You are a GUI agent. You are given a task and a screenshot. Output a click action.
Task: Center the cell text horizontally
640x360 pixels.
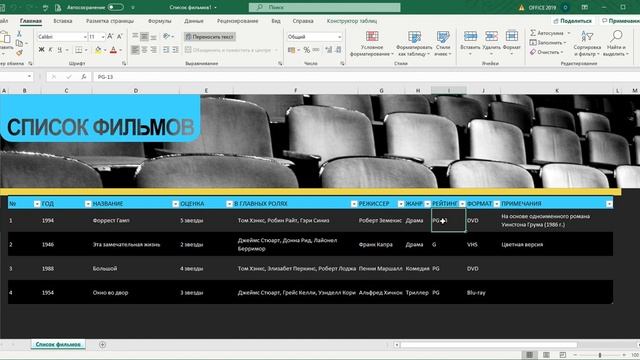(x=144, y=50)
